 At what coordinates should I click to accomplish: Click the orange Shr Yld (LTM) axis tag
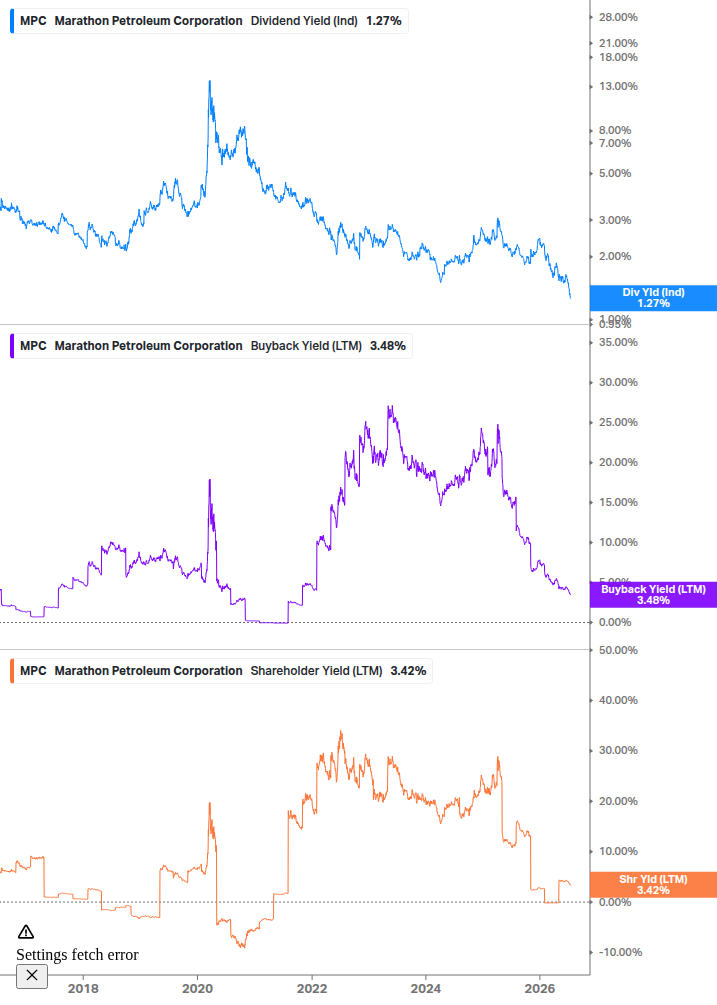point(653,885)
